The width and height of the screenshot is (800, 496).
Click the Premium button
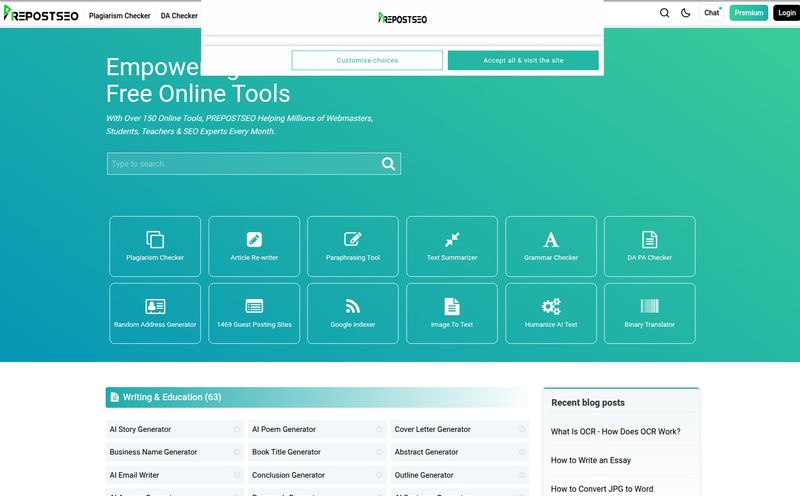tap(748, 13)
